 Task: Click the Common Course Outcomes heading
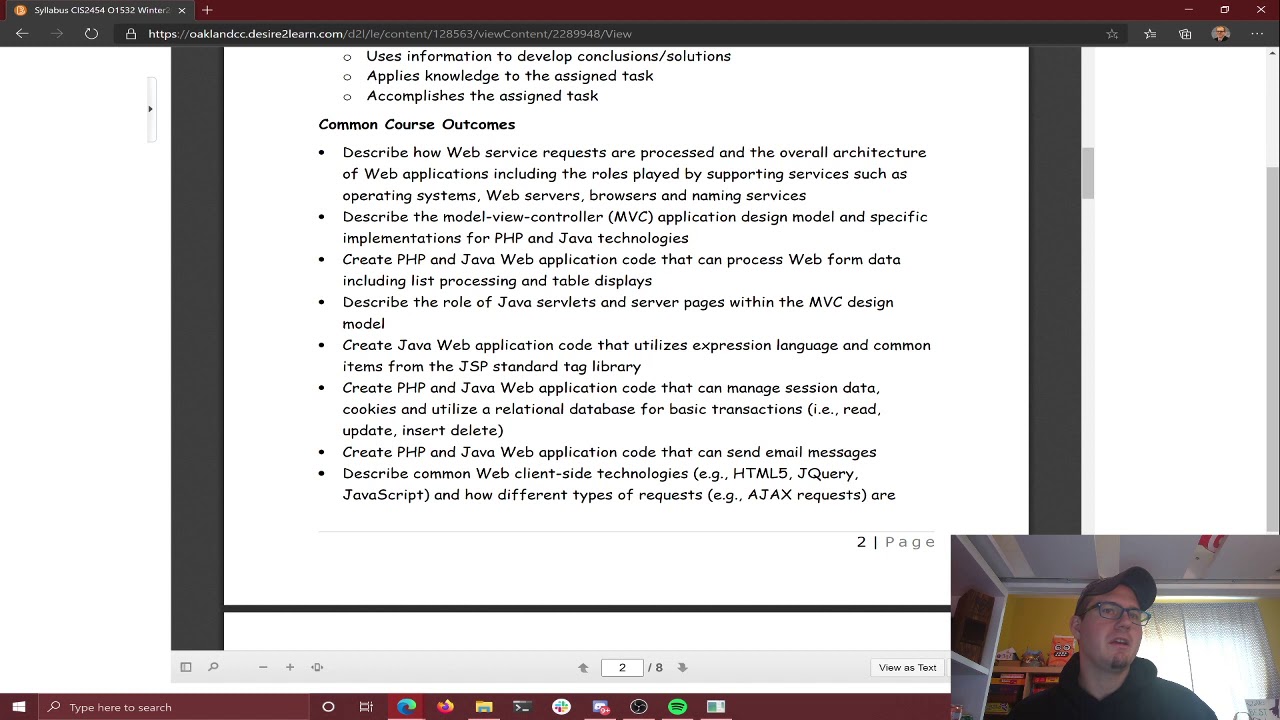point(417,125)
